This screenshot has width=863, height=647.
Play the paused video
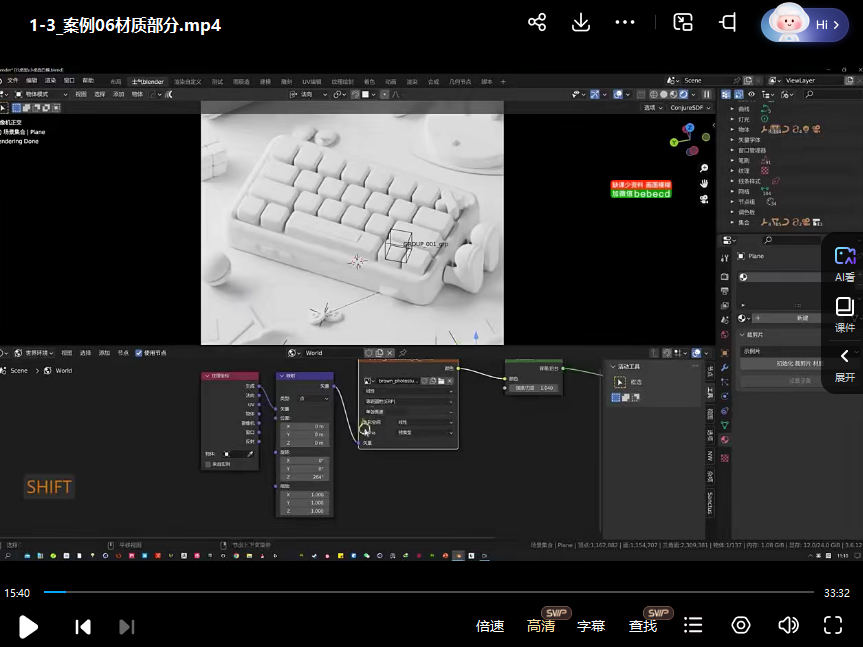pos(29,626)
